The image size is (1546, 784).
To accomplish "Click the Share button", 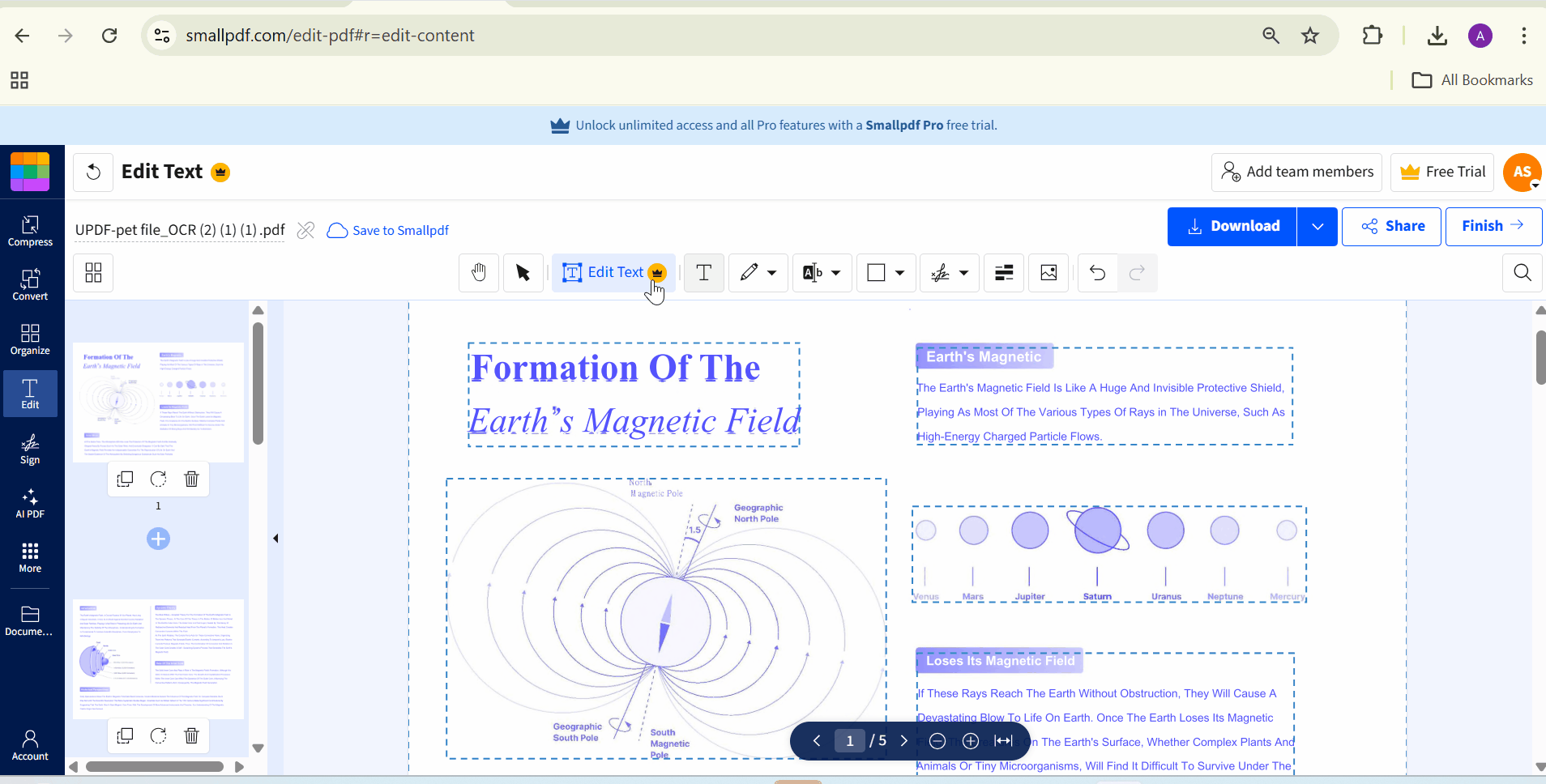I will click(x=1391, y=227).
